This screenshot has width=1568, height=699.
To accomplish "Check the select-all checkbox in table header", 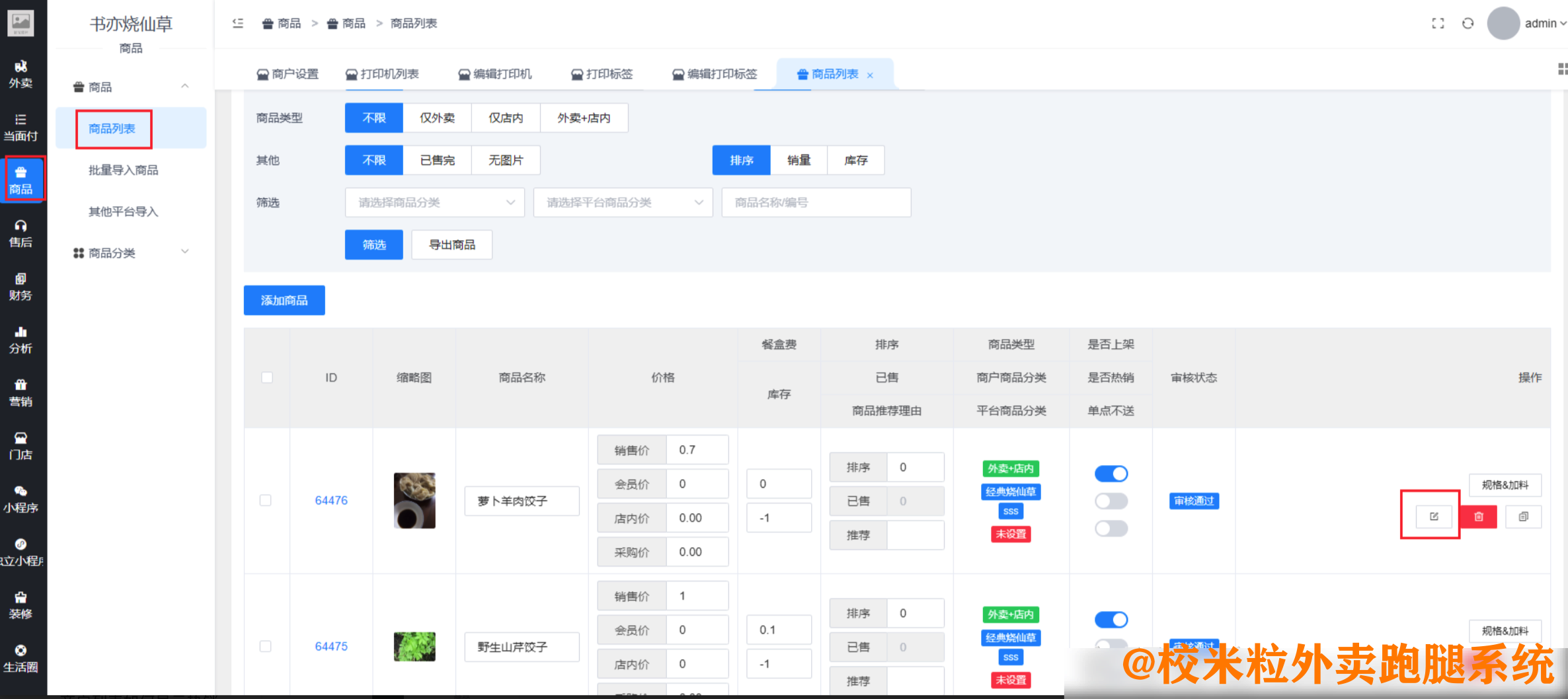I will 267,377.
